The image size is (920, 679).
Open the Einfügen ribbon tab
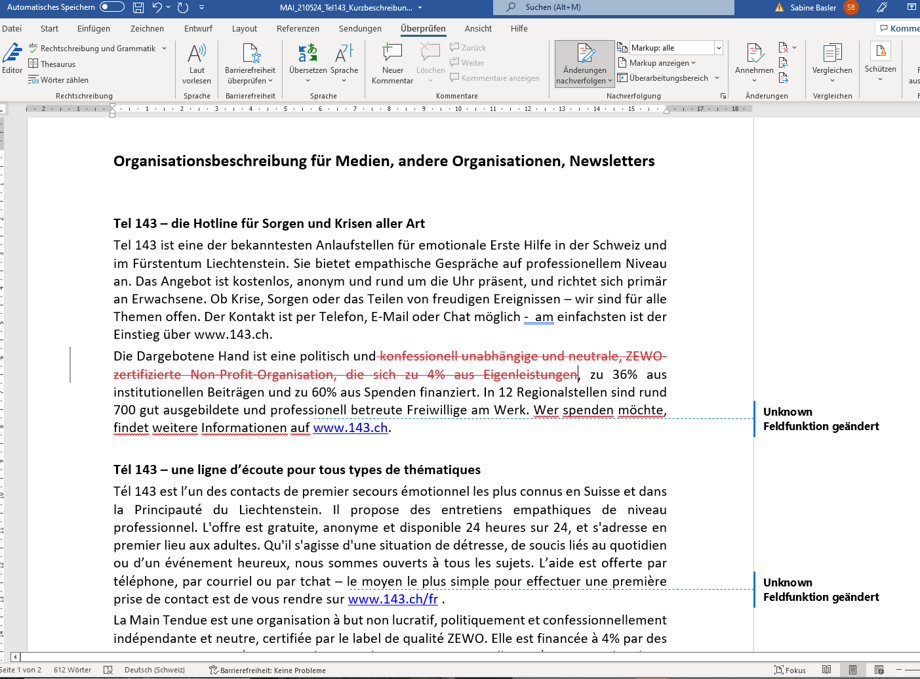click(93, 29)
